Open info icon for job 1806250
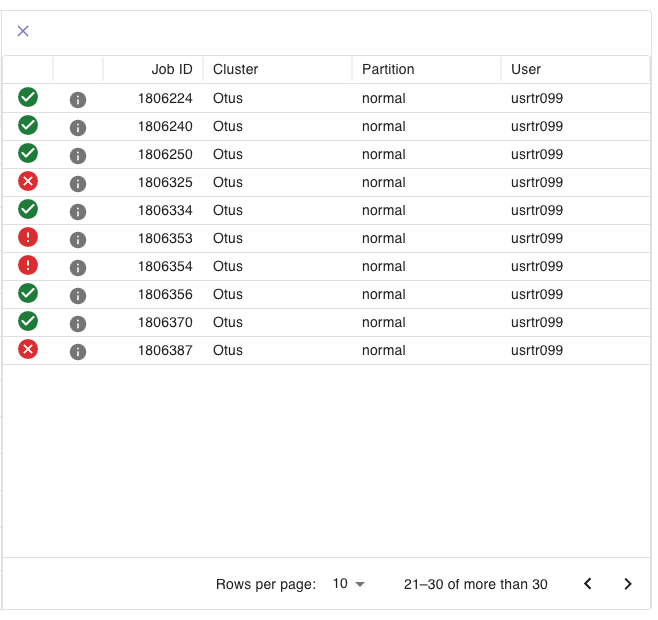 pyautogui.click(x=78, y=156)
